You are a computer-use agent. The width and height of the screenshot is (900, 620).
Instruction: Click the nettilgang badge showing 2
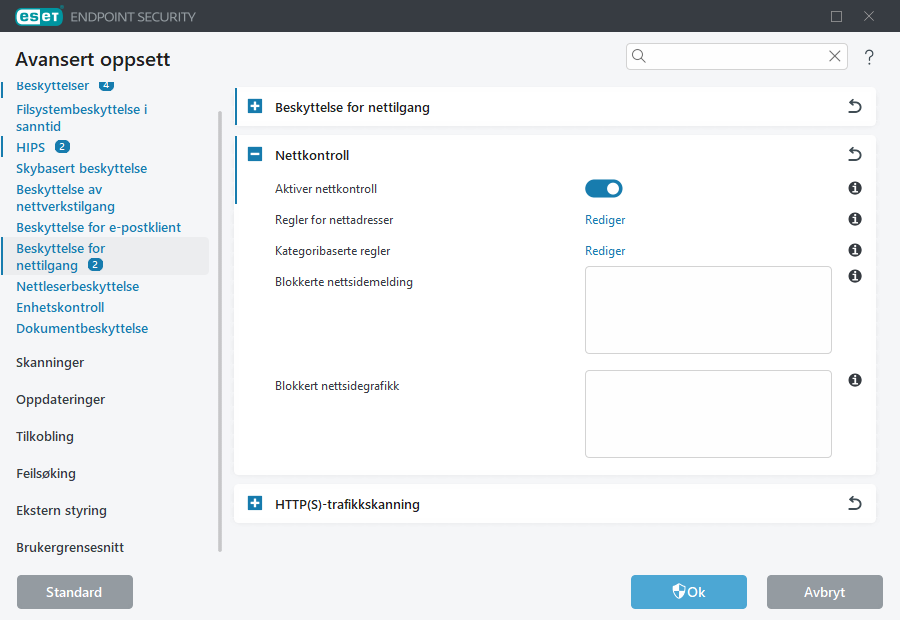(x=95, y=265)
